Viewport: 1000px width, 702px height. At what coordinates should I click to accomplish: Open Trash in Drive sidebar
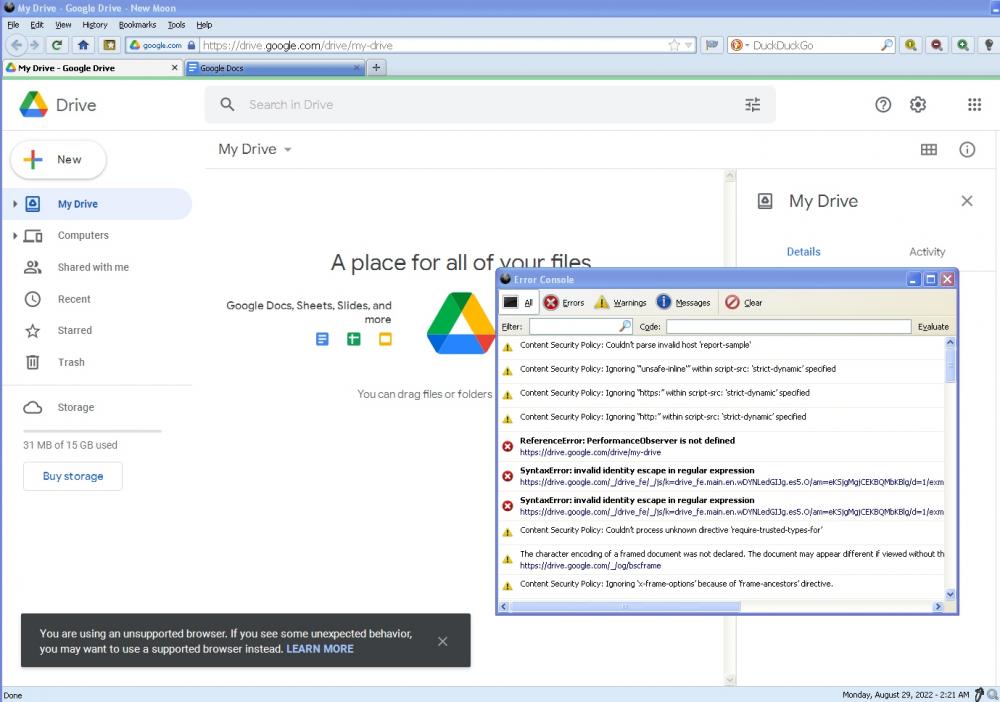click(71, 362)
